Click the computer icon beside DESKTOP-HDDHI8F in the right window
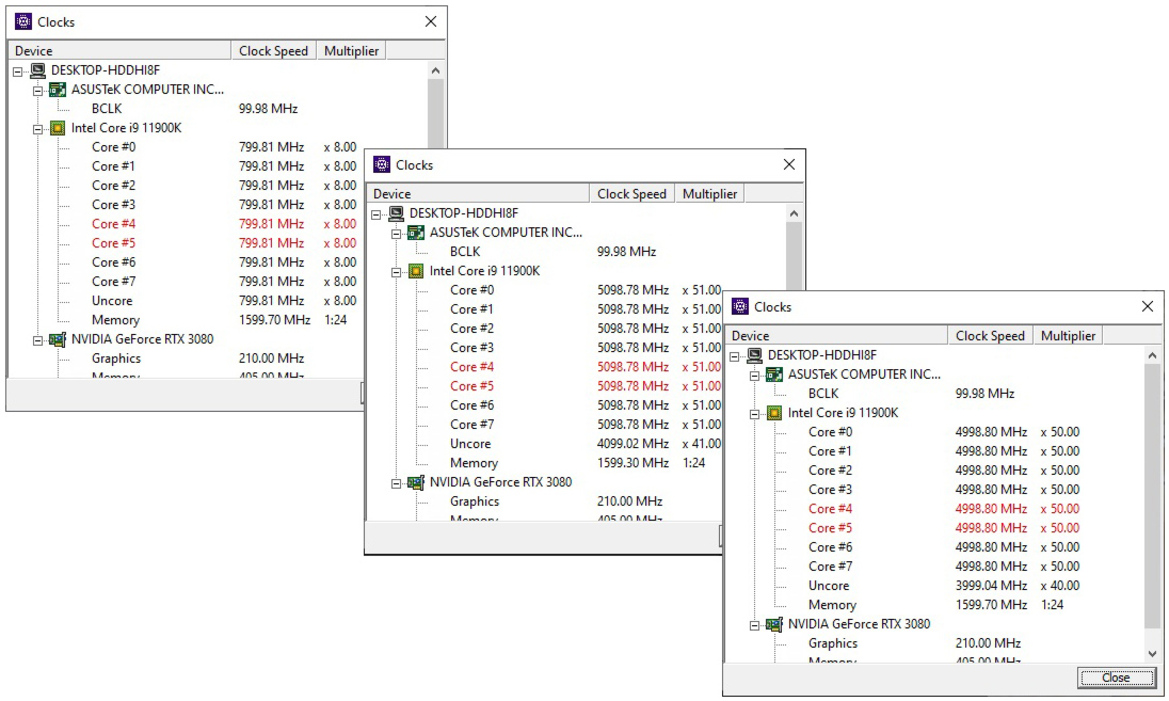The height and width of the screenshot is (701, 1169). [754, 355]
